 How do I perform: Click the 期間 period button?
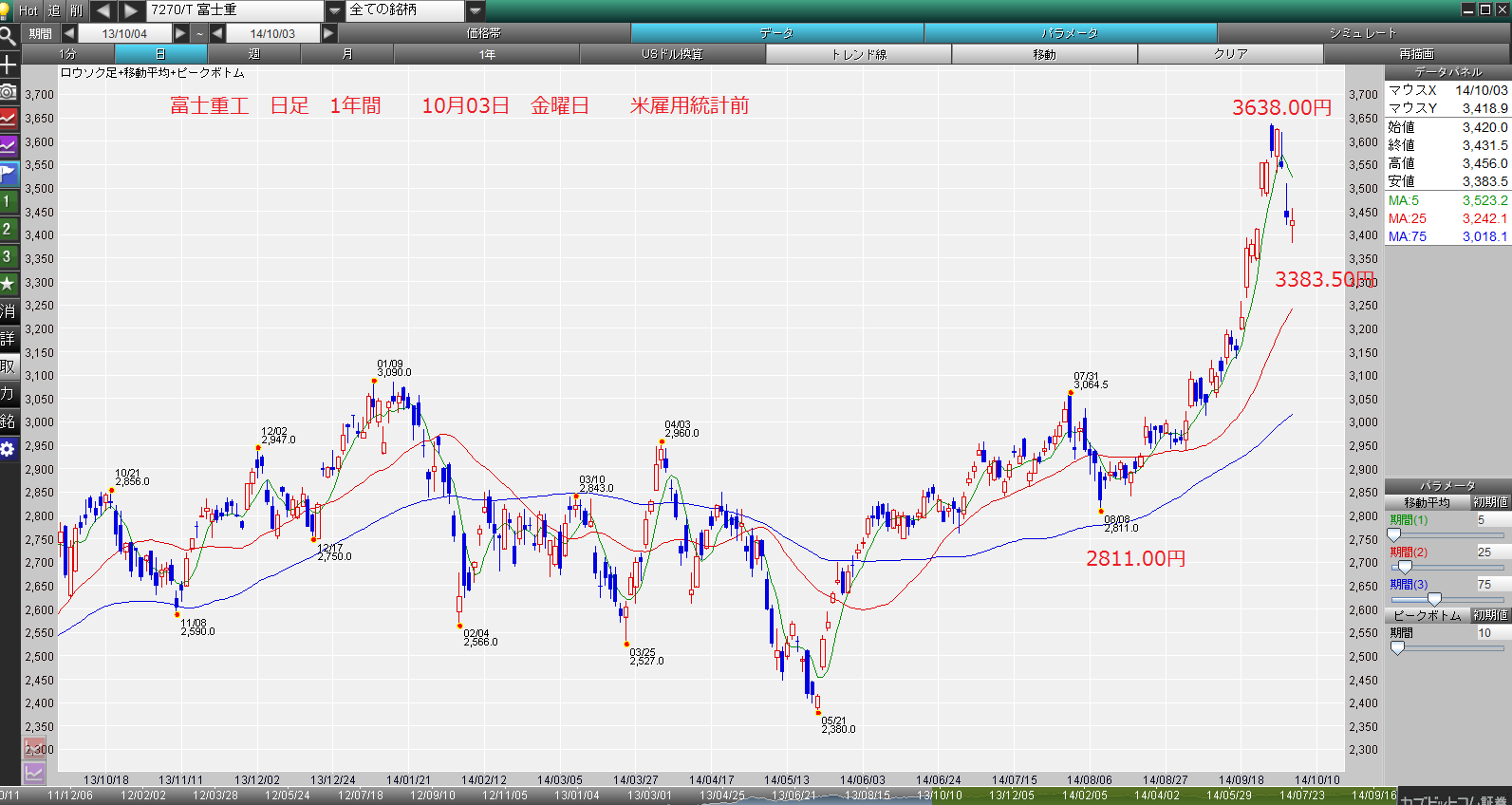[40, 33]
